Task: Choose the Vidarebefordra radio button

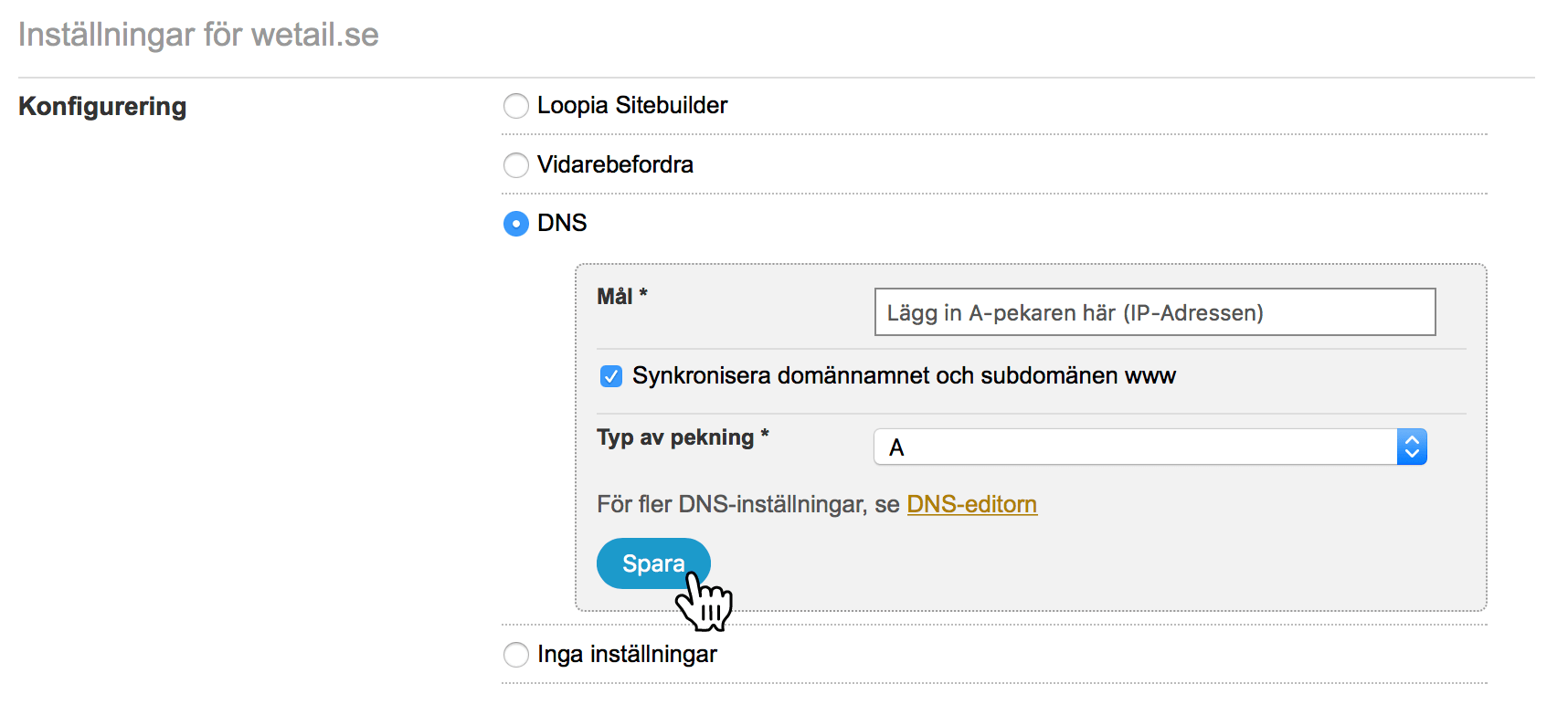Action: [x=516, y=165]
